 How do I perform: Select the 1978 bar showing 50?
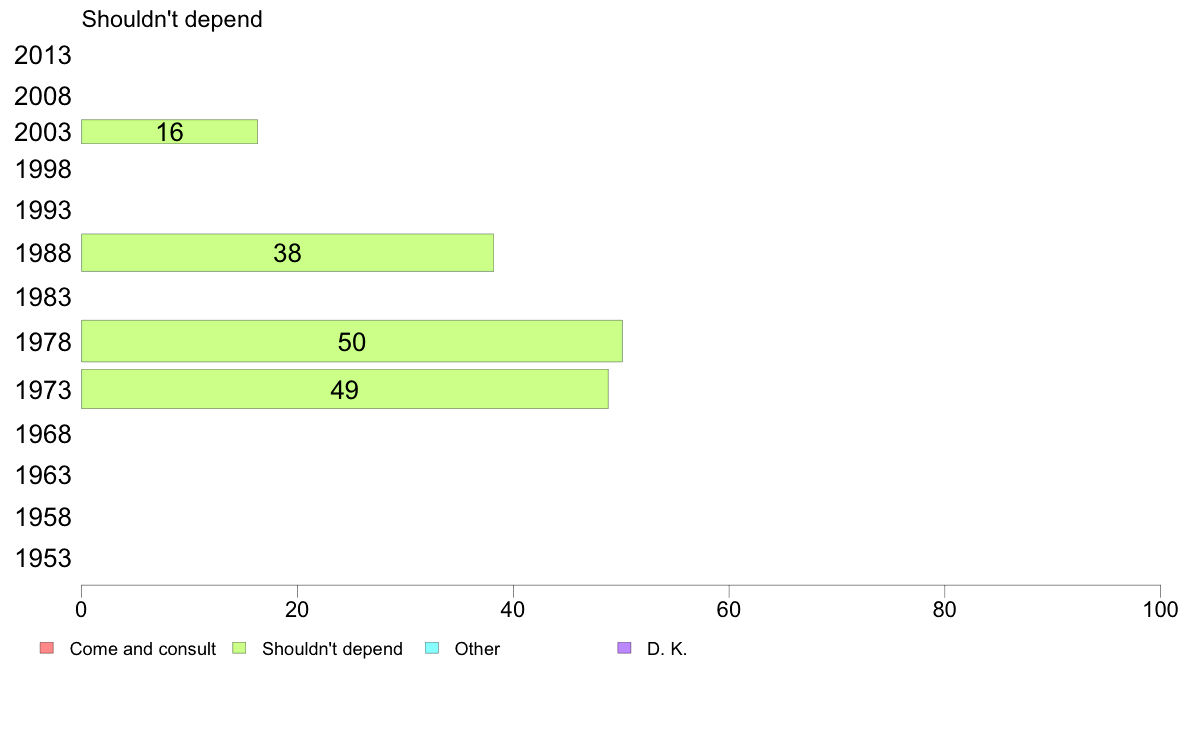click(x=352, y=341)
